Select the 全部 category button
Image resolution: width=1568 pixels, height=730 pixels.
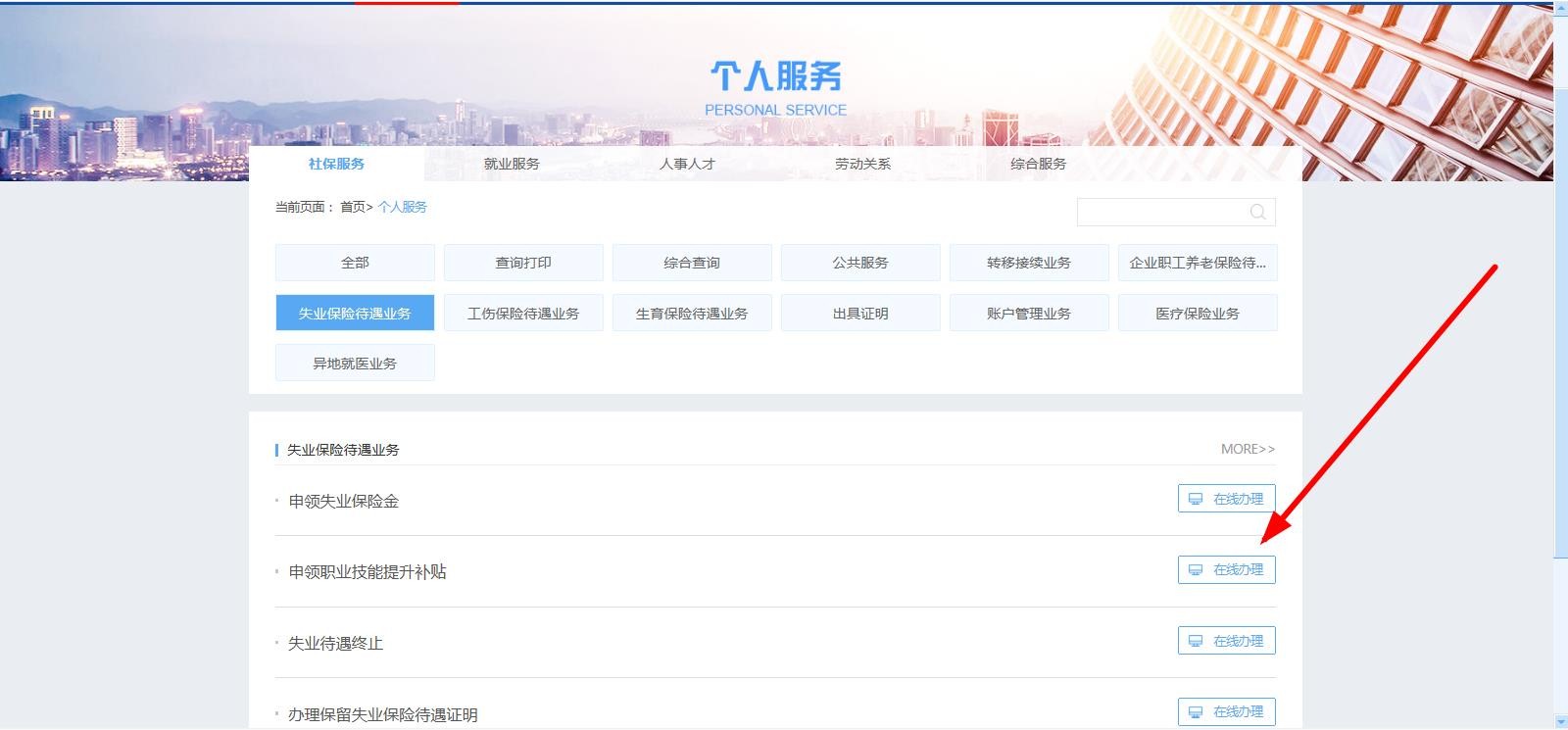pos(355,263)
